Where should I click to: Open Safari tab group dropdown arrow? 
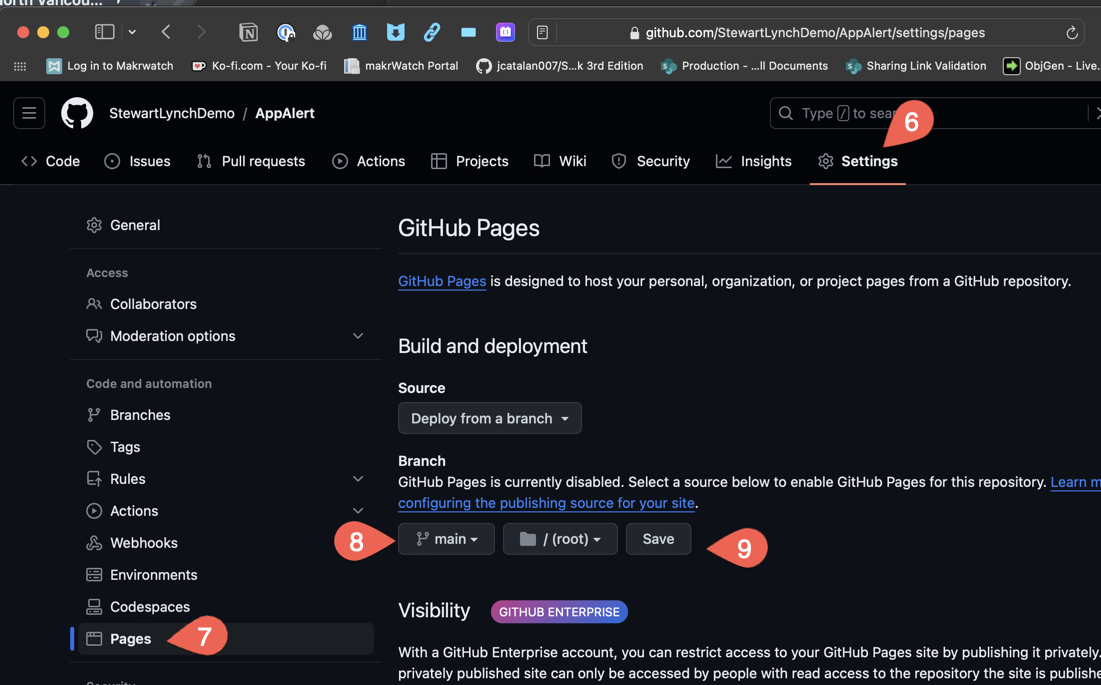coord(132,32)
